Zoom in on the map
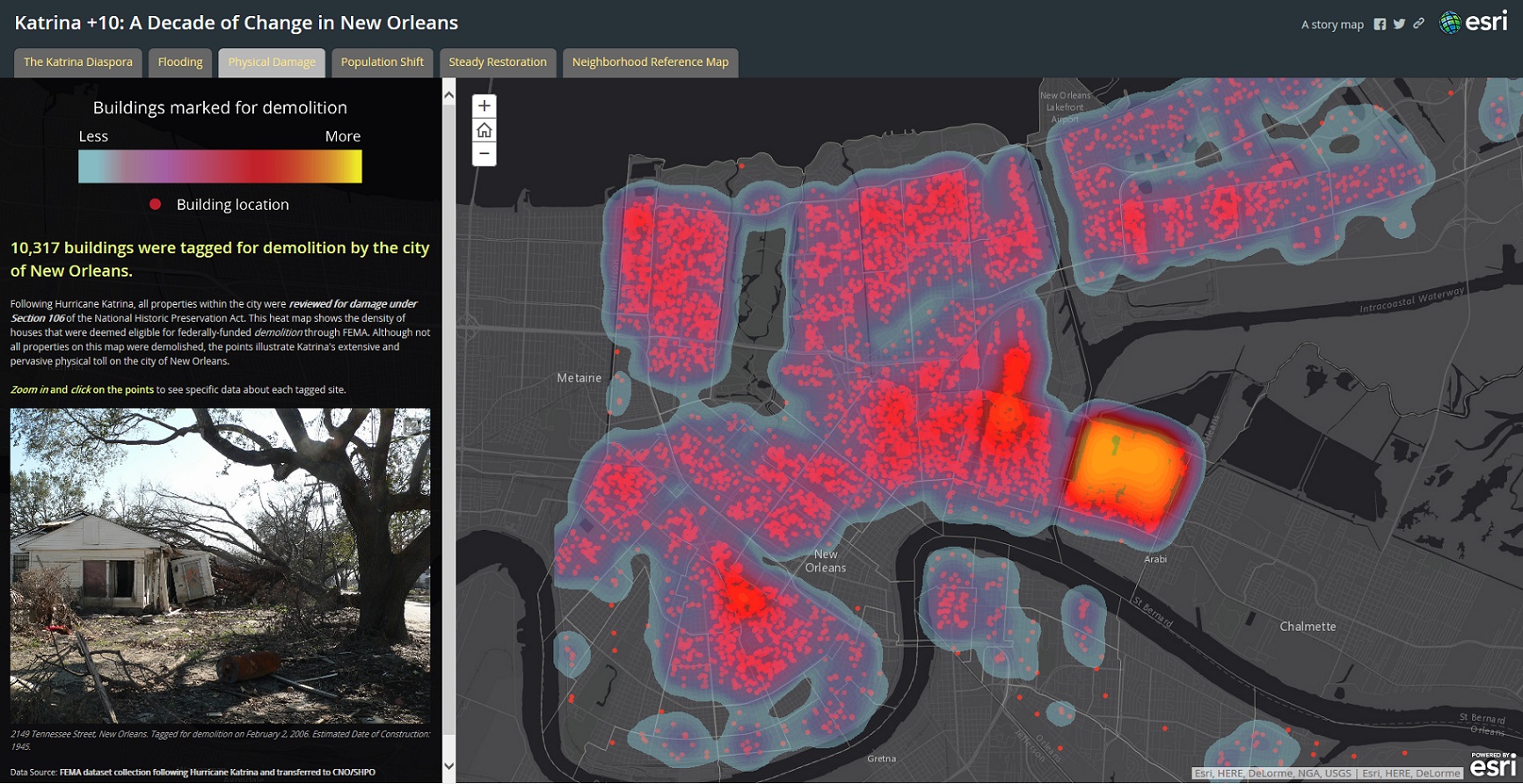Viewport: 1523px width, 784px height. (x=484, y=106)
